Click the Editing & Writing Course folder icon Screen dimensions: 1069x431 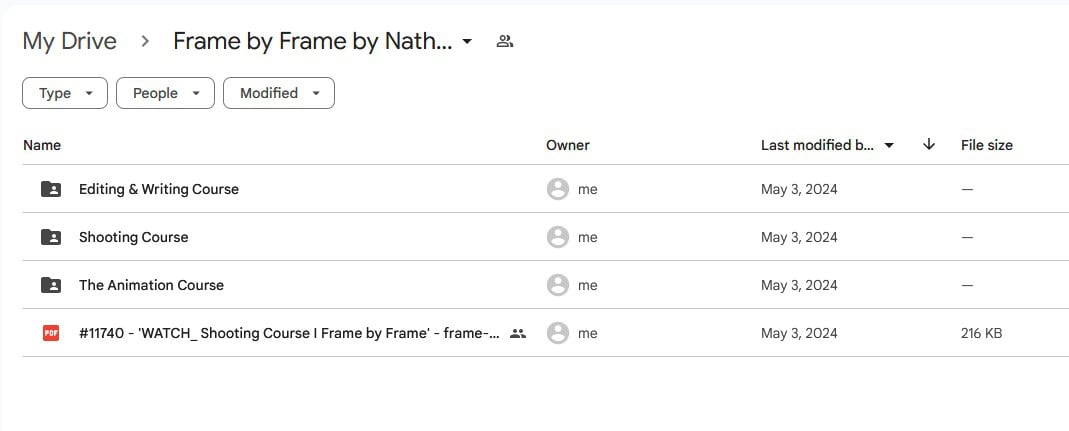click(51, 189)
